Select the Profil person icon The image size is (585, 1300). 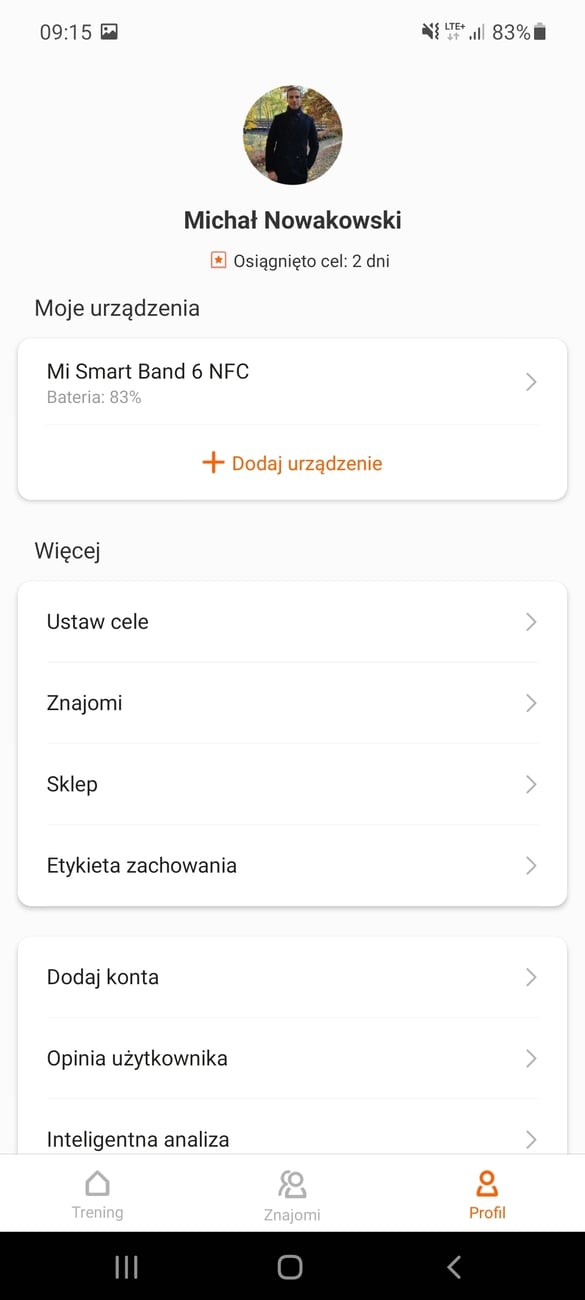pyautogui.click(x=487, y=1183)
